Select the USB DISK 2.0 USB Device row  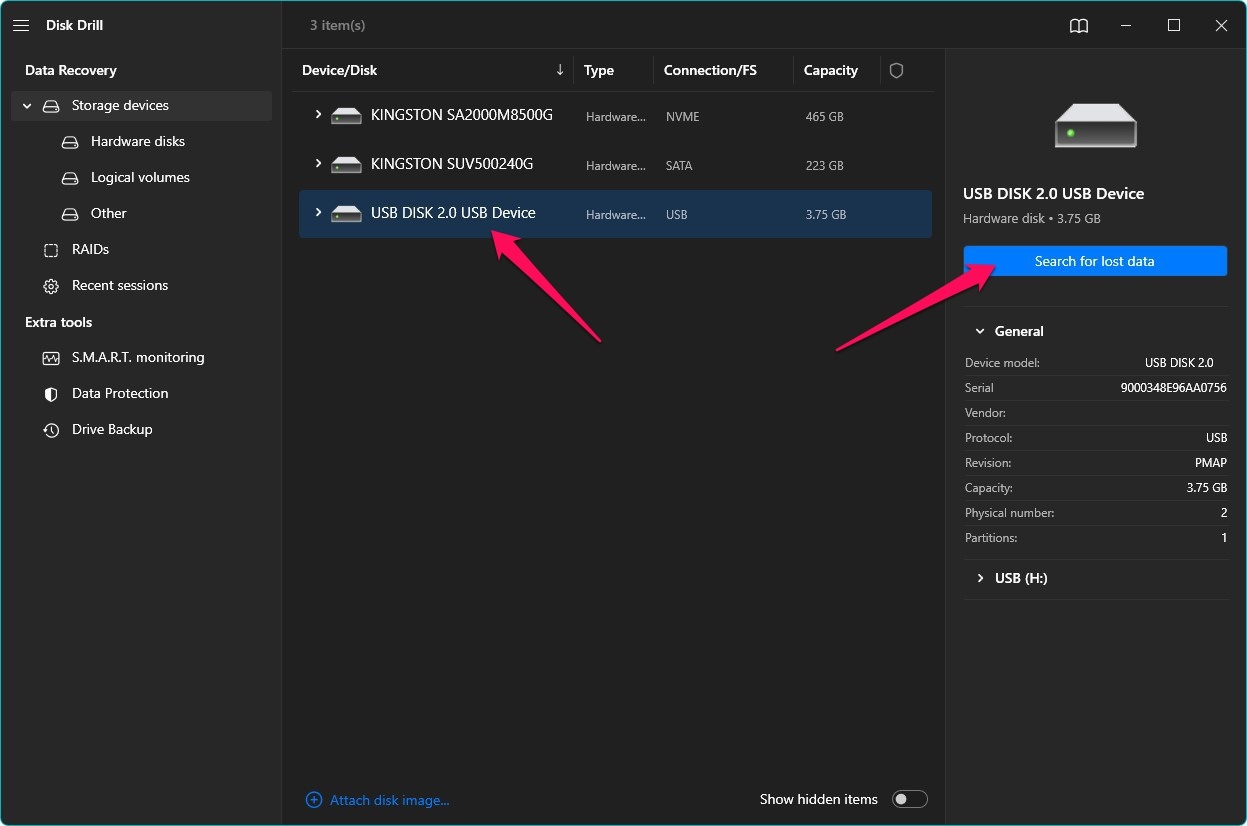click(453, 213)
